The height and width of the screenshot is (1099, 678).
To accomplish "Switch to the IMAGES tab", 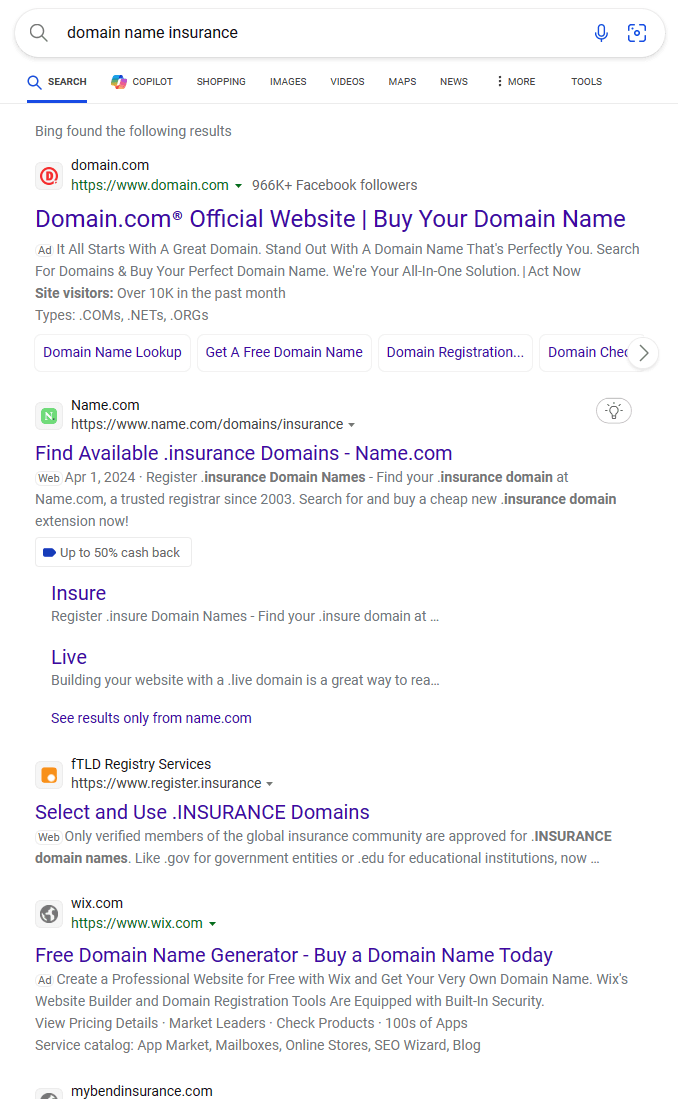I will coord(288,81).
